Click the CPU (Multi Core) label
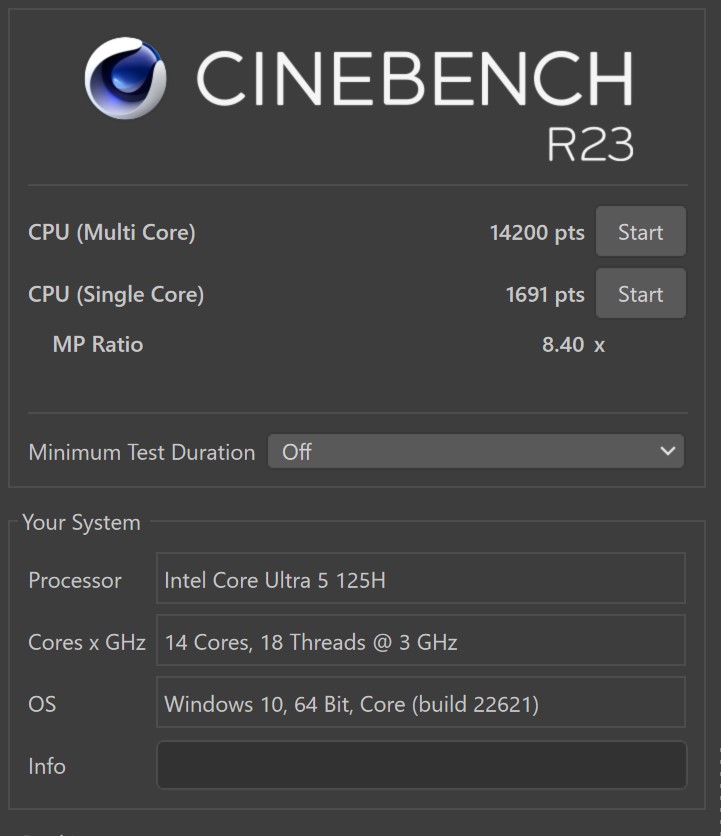Viewport: 721px width, 836px height. pos(112,232)
